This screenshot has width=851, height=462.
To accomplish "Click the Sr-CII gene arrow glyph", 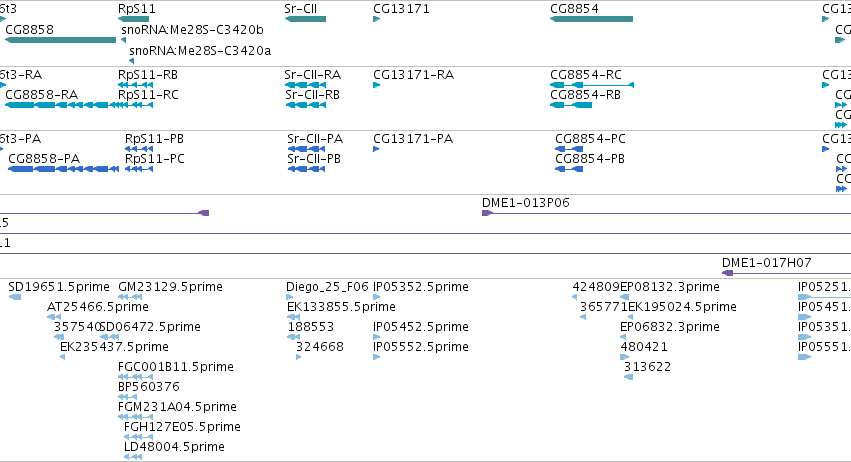I will click(x=305, y=19).
